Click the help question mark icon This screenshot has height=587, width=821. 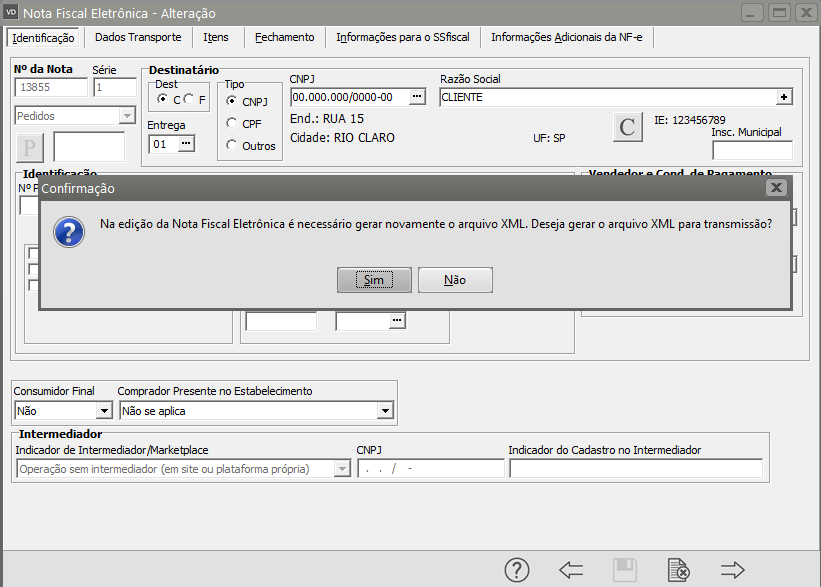pos(516,570)
